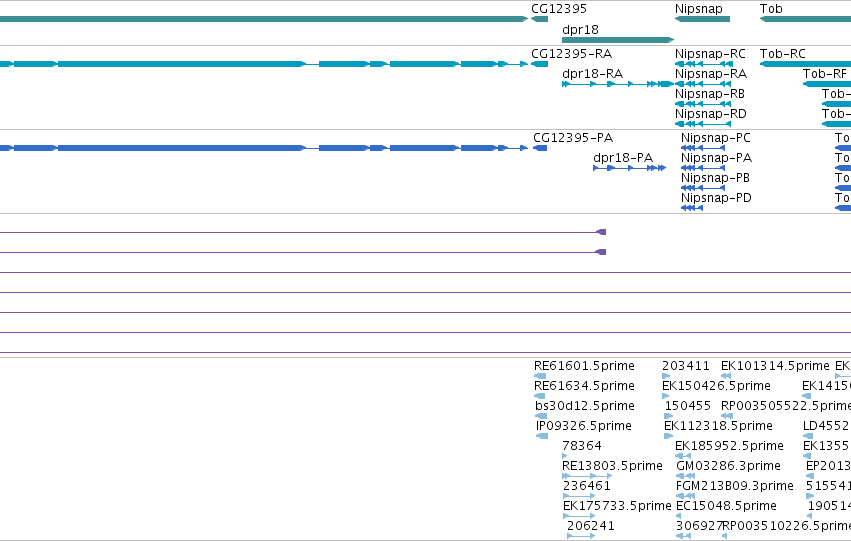
Task: Select feature 150455
Action: tap(688, 406)
